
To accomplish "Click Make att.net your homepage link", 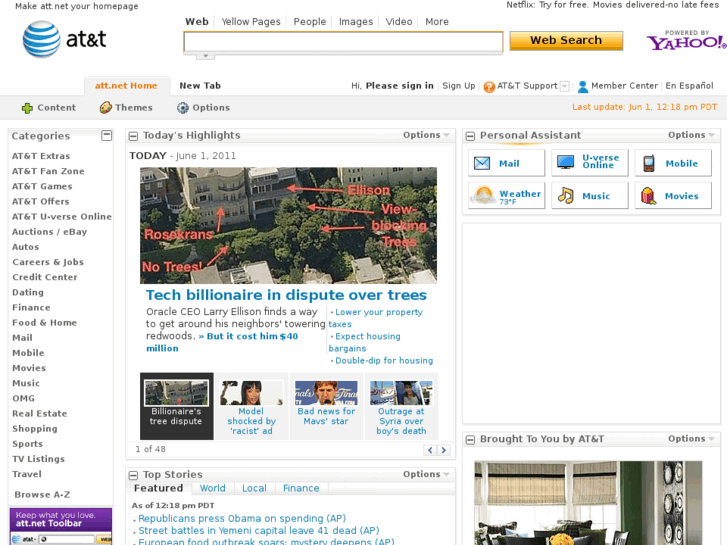I will click(77, 6).
